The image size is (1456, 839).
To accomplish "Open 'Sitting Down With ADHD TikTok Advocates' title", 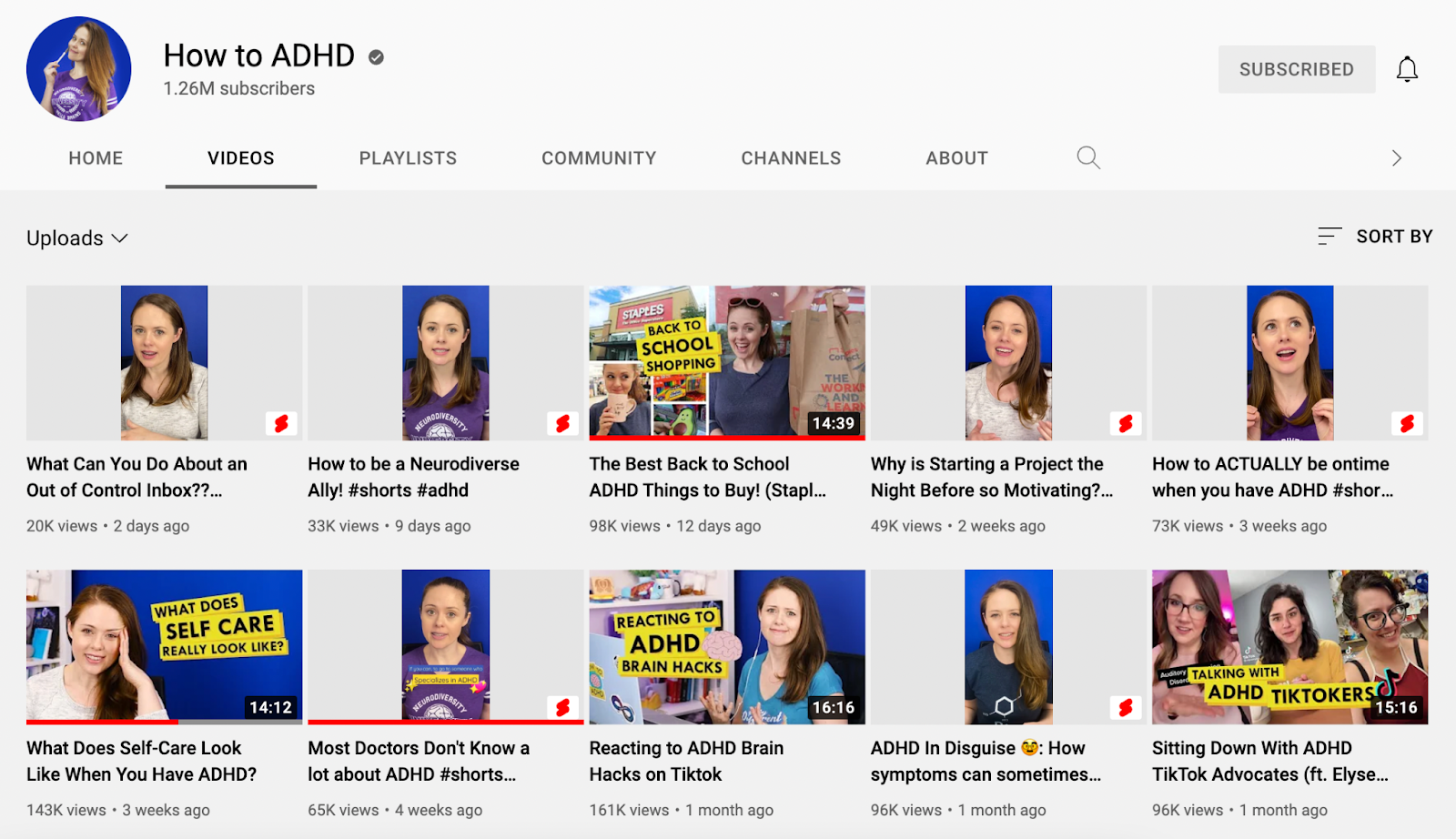I will click(x=1270, y=761).
